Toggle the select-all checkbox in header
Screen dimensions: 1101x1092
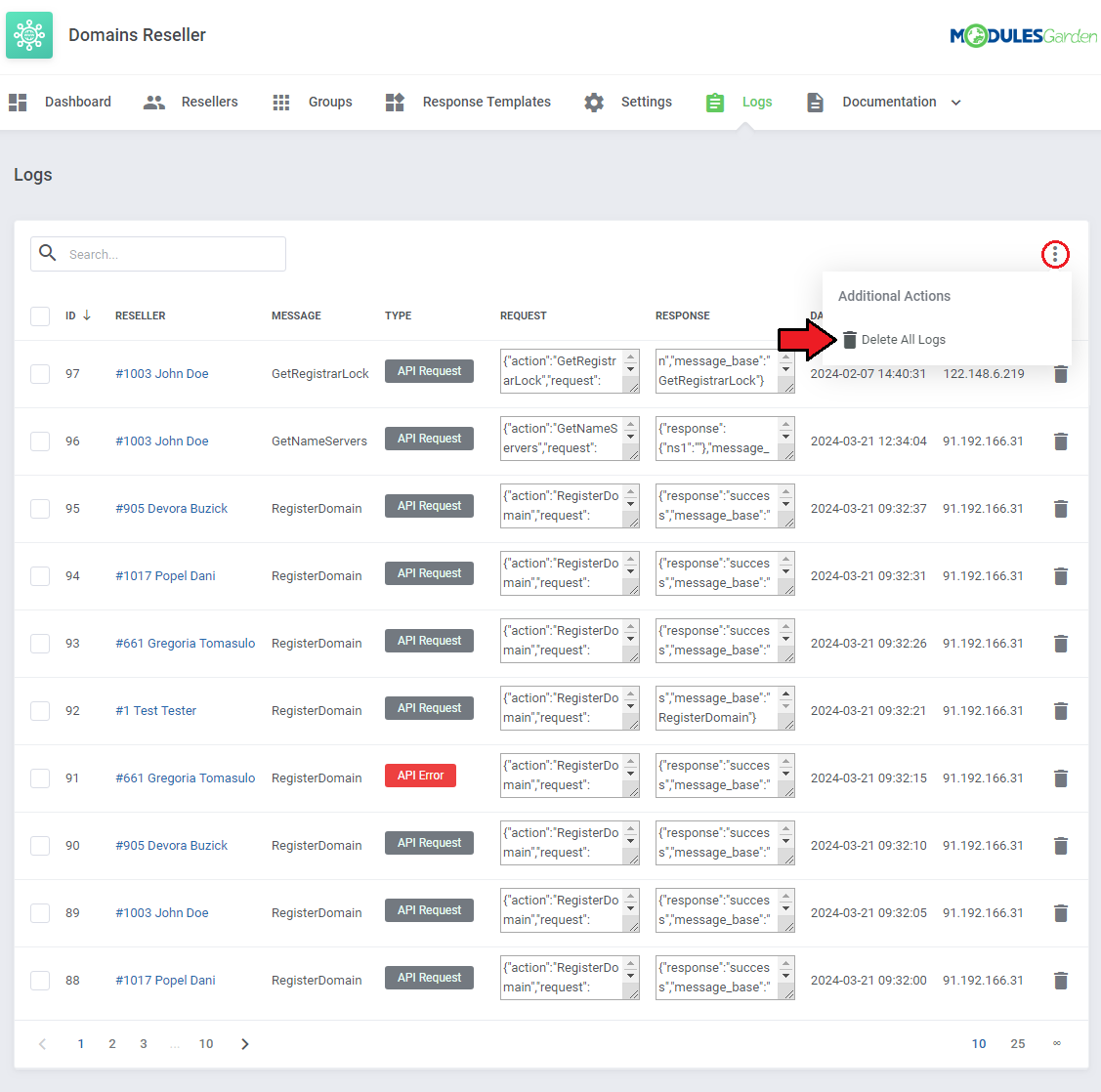[x=40, y=316]
